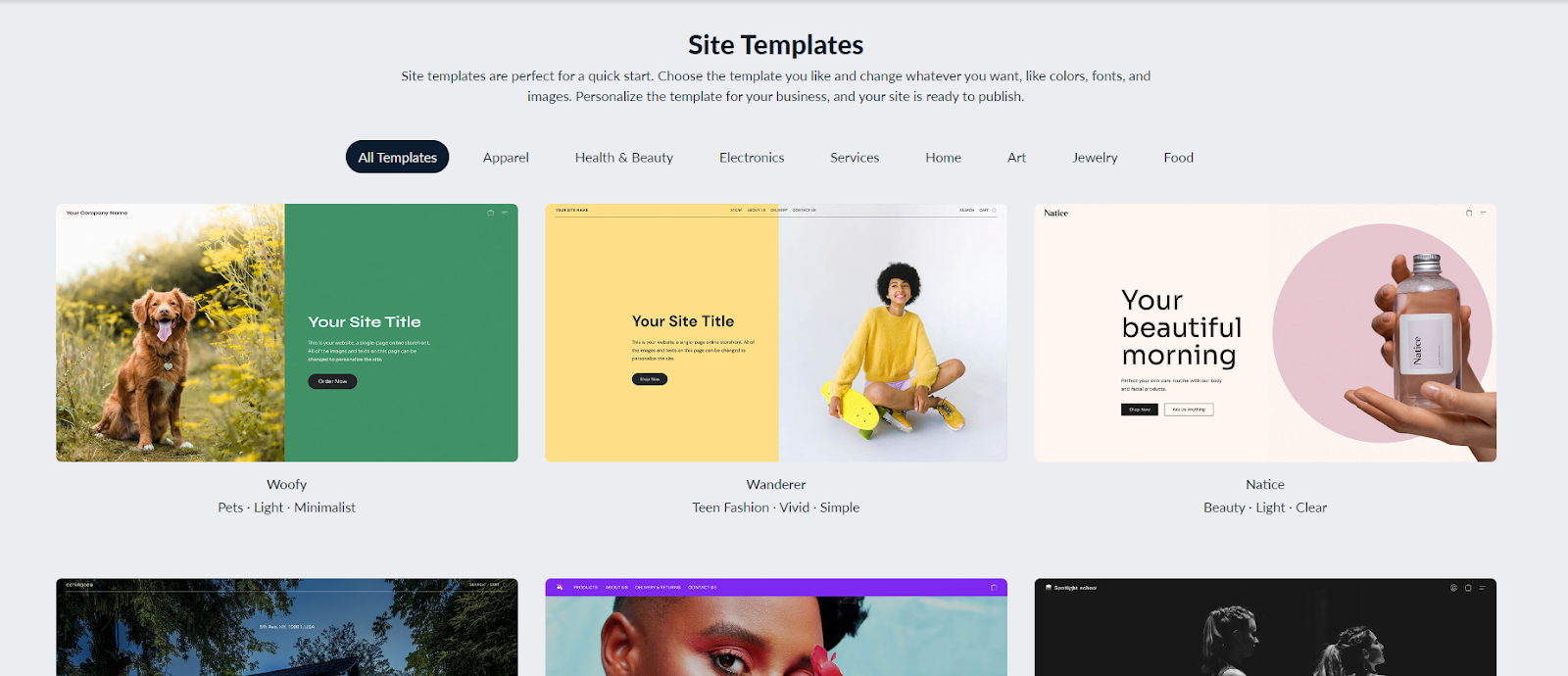This screenshot has width=1568, height=676.
Task: Click hamburger menu icon in Woofy preview
Action: pyautogui.click(x=505, y=213)
